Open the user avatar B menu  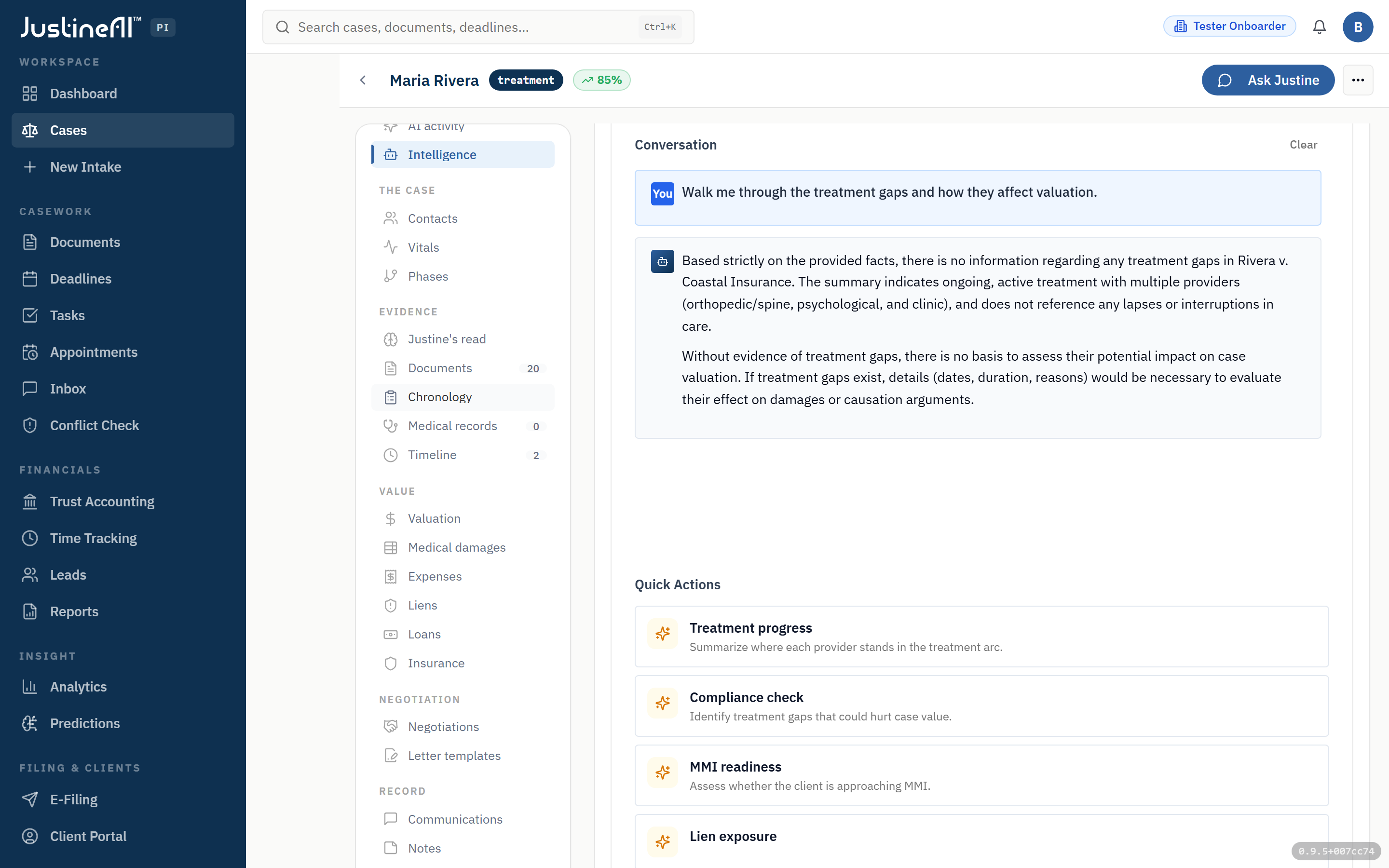[1358, 27]
